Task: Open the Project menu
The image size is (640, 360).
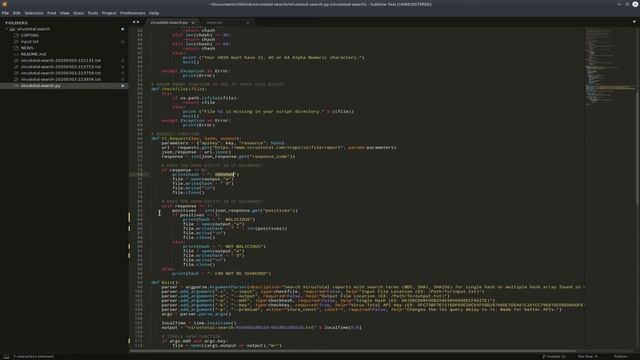Action: coord(109,13)
